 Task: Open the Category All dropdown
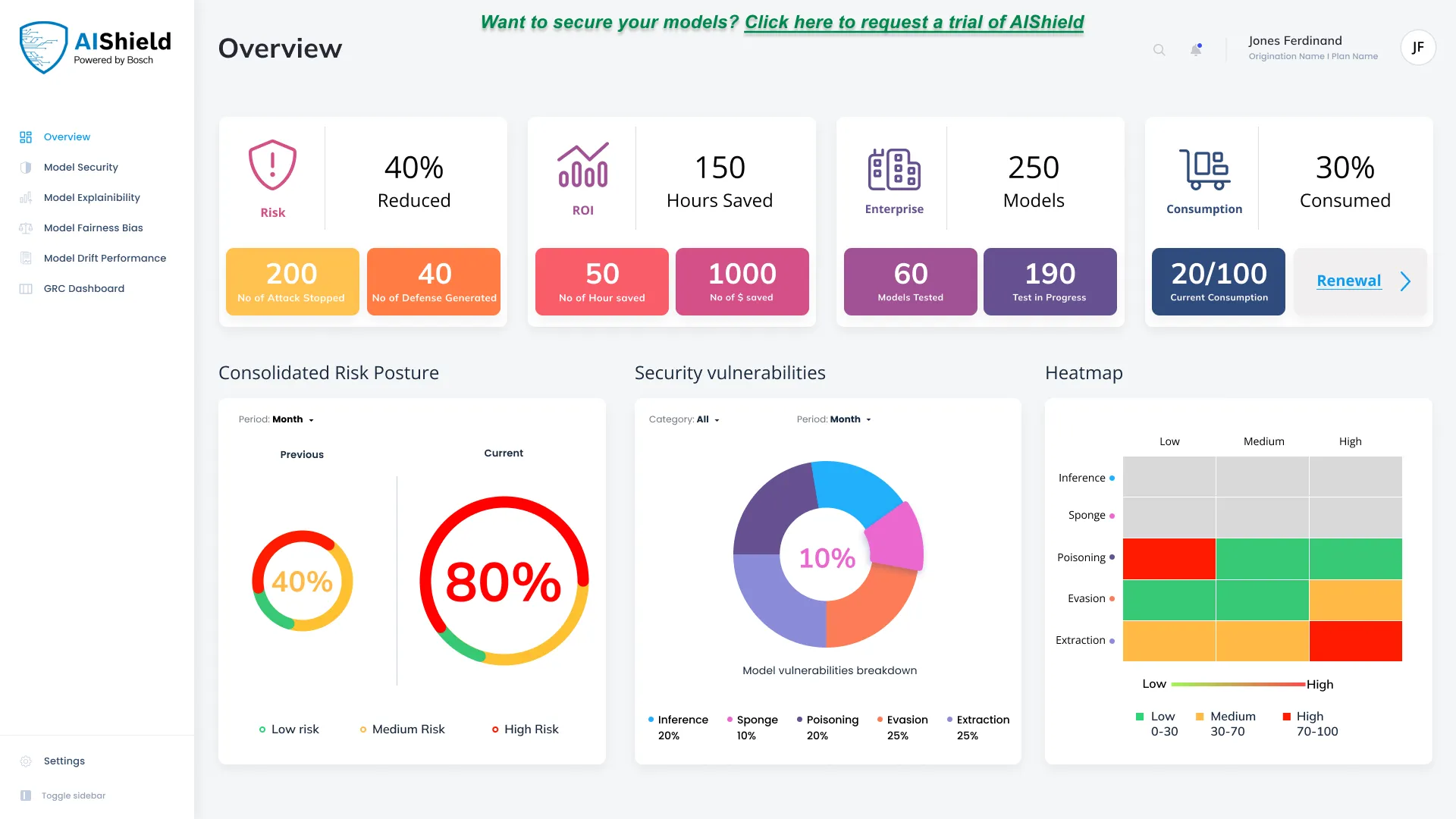(x=684, y=419)
